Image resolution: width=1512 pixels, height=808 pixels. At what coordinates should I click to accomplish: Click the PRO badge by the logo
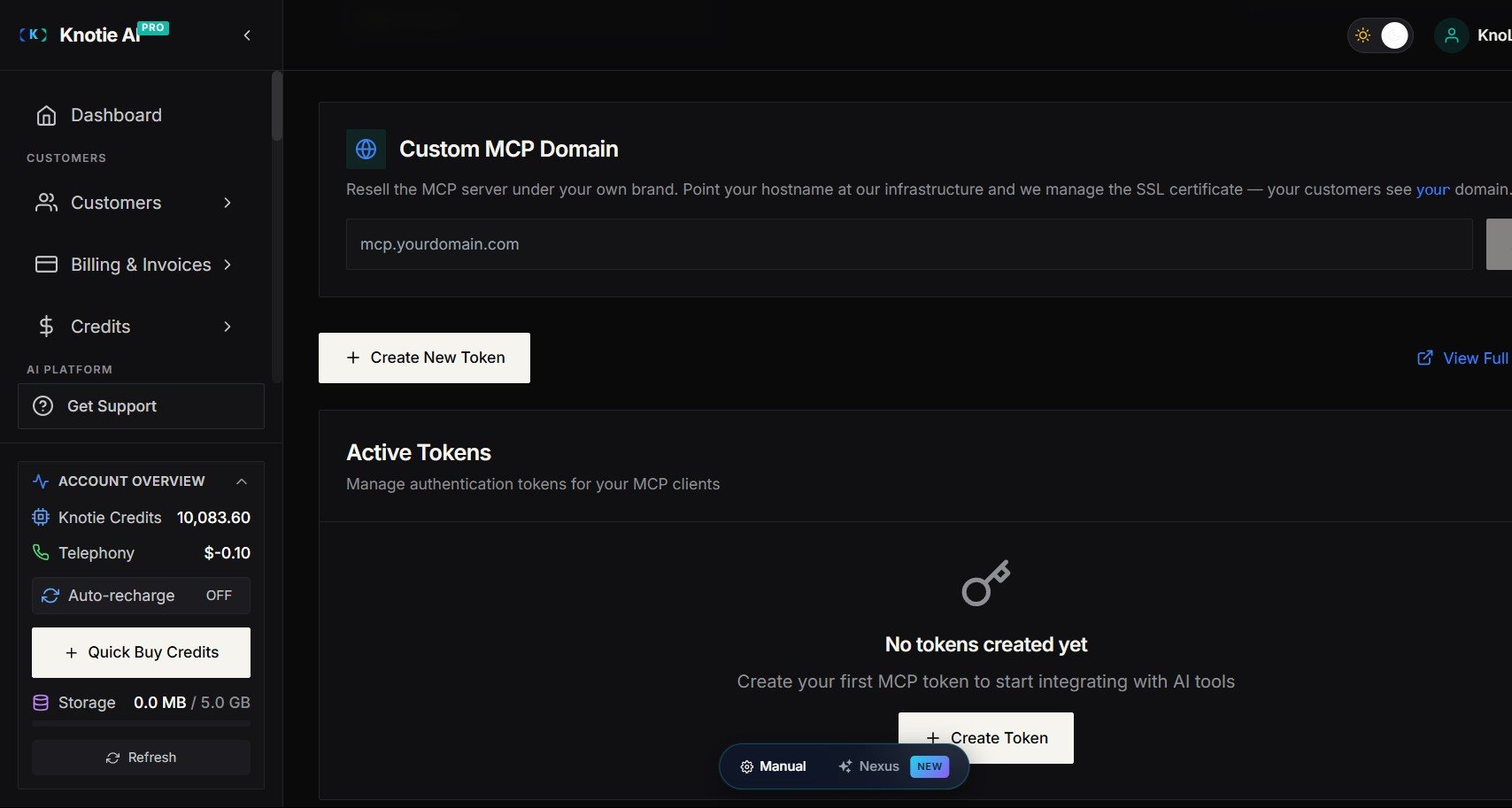coord(153,27)
